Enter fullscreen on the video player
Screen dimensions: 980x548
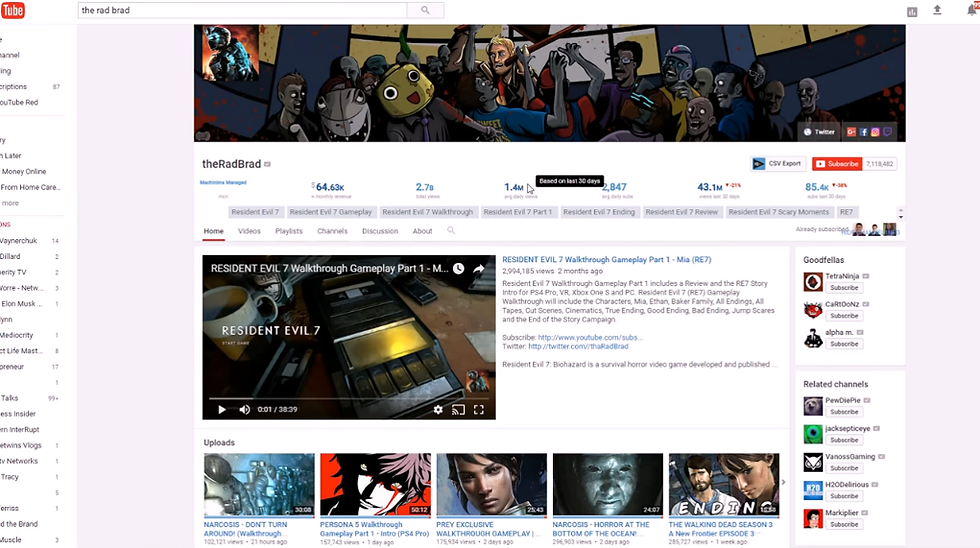(x=479, y=409)
